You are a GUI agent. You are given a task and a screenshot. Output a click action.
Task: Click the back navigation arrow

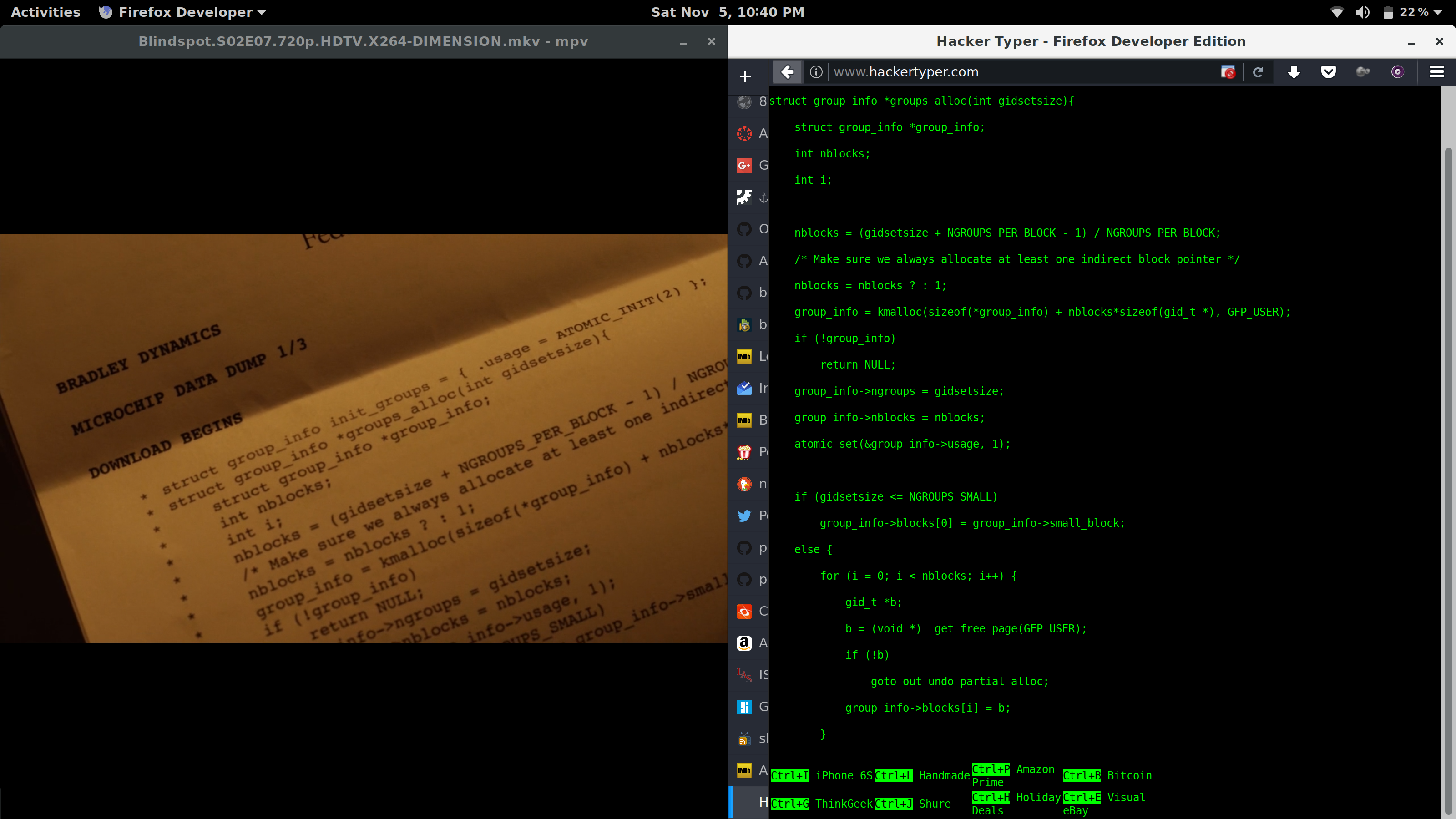click(x=788, y=72)
